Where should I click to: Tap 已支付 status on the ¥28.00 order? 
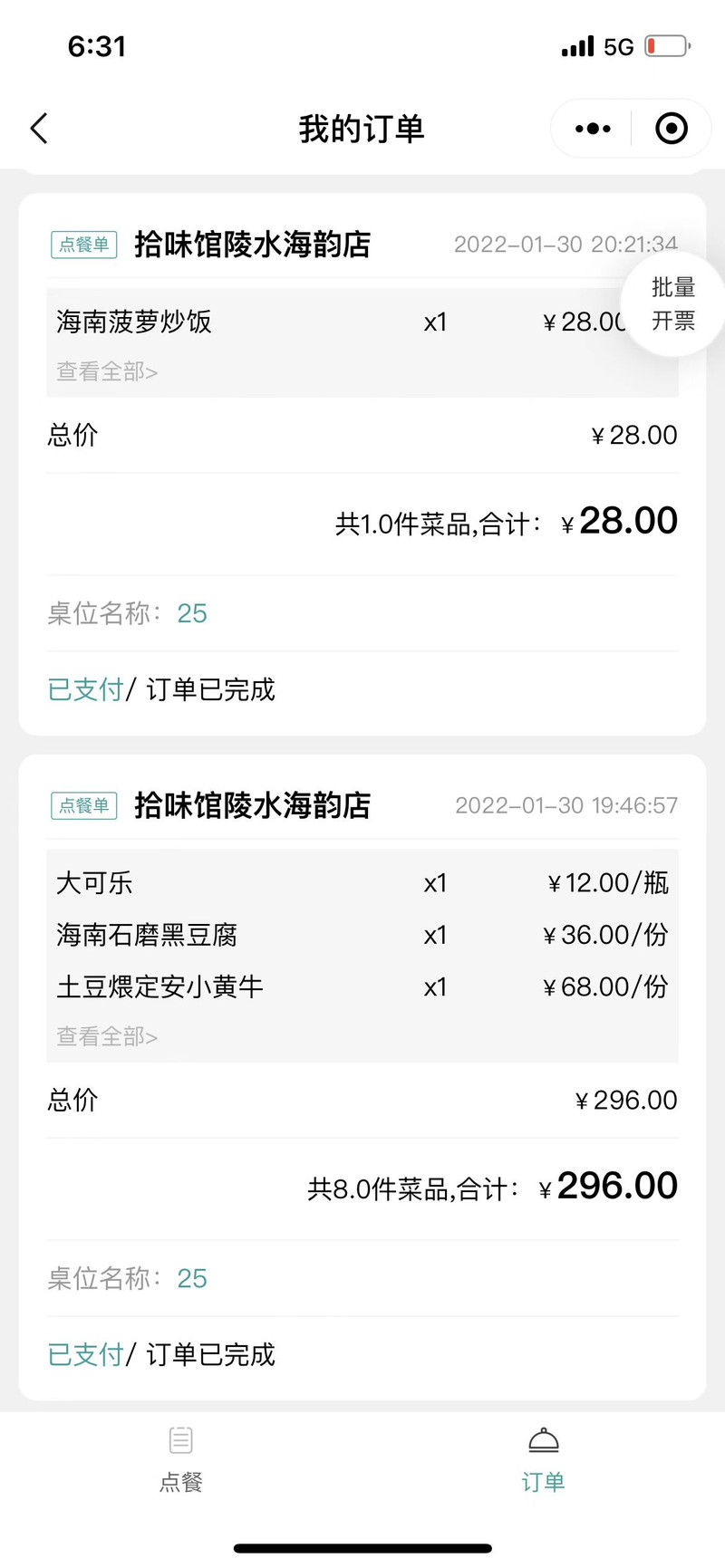tap(85, 690)
